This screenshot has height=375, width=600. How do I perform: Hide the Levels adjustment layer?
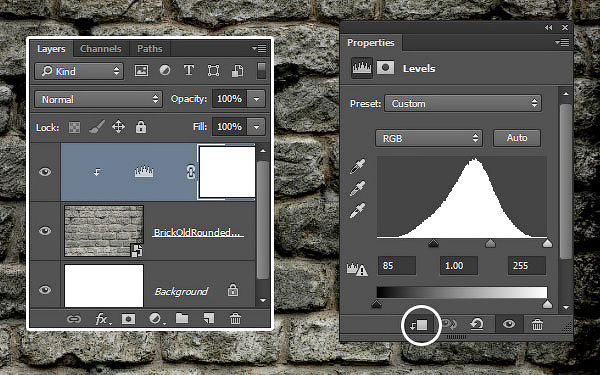(45, 172)
